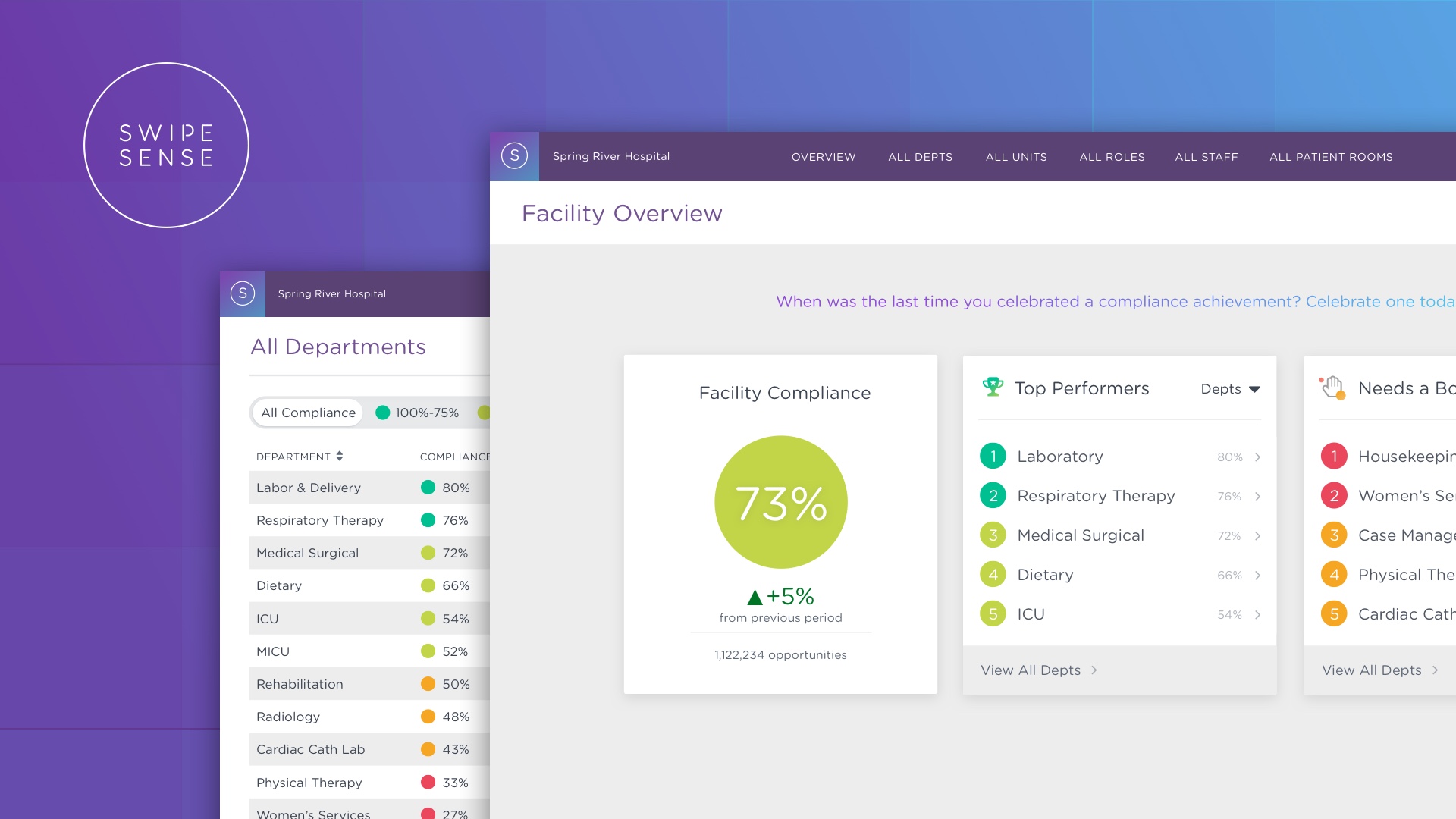
Task: Click the Top Performers trophy icon
Action: point(992,388)
